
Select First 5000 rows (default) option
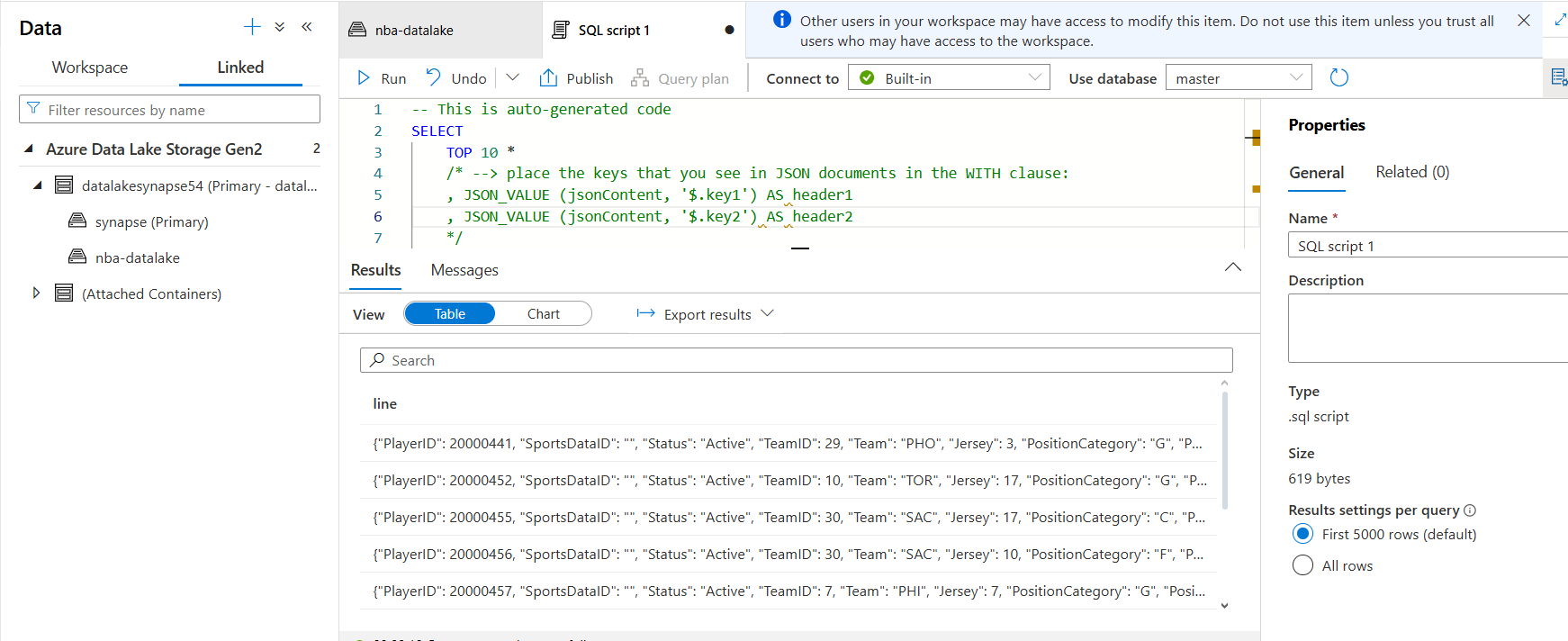coord(1302,534)
